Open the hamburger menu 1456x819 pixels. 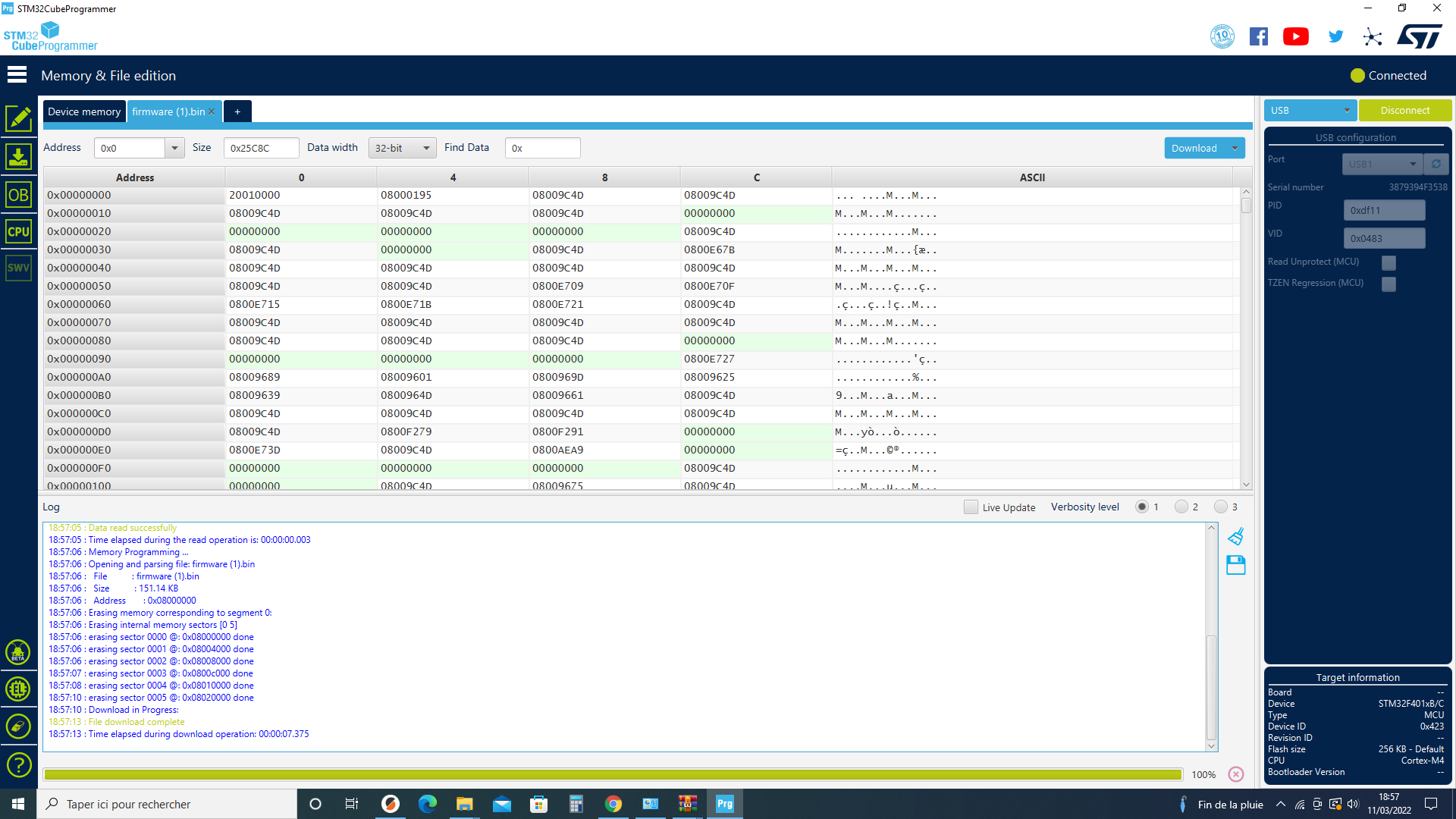tap(17, 75)
